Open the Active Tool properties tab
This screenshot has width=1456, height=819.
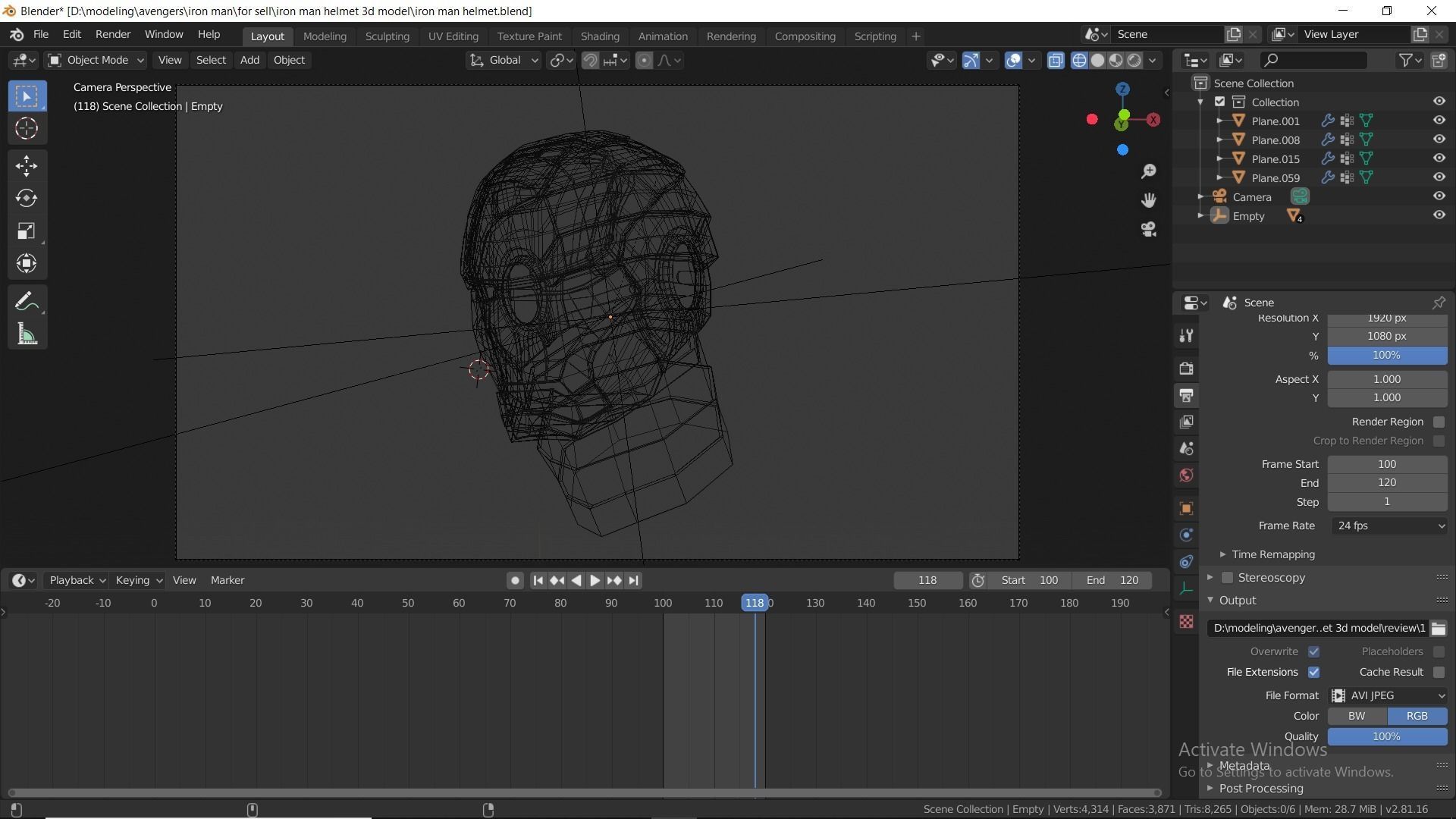pyautogui.click(x=1187, y=336)
